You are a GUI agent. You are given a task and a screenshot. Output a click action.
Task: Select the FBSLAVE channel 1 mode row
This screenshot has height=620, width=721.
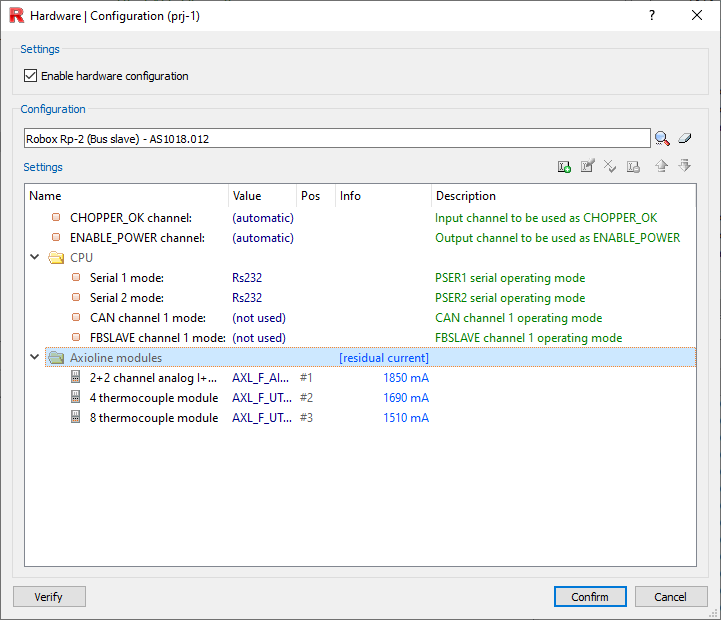[360, 338]
